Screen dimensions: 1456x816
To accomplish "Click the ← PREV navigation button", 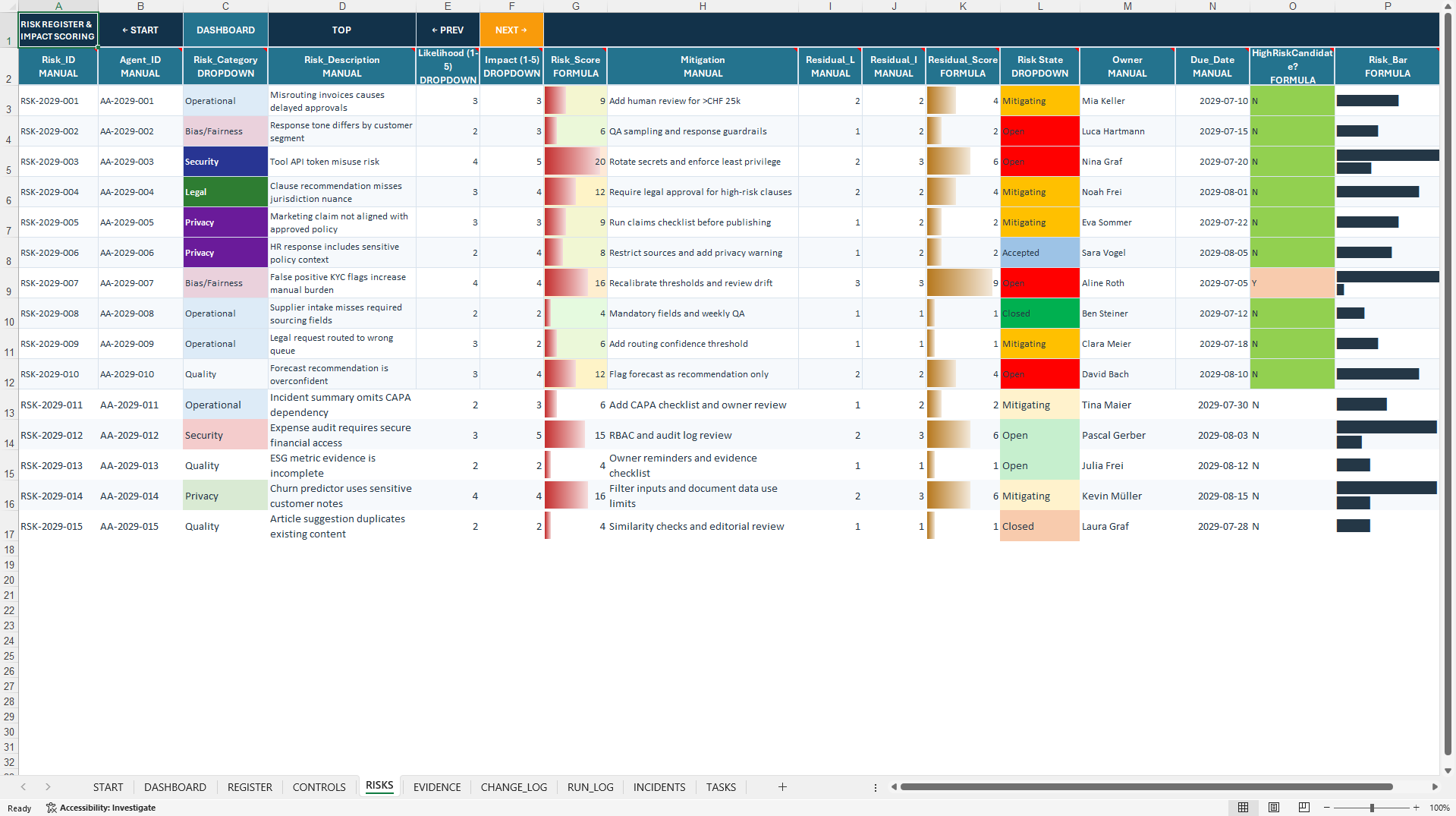I will point(448,30).
